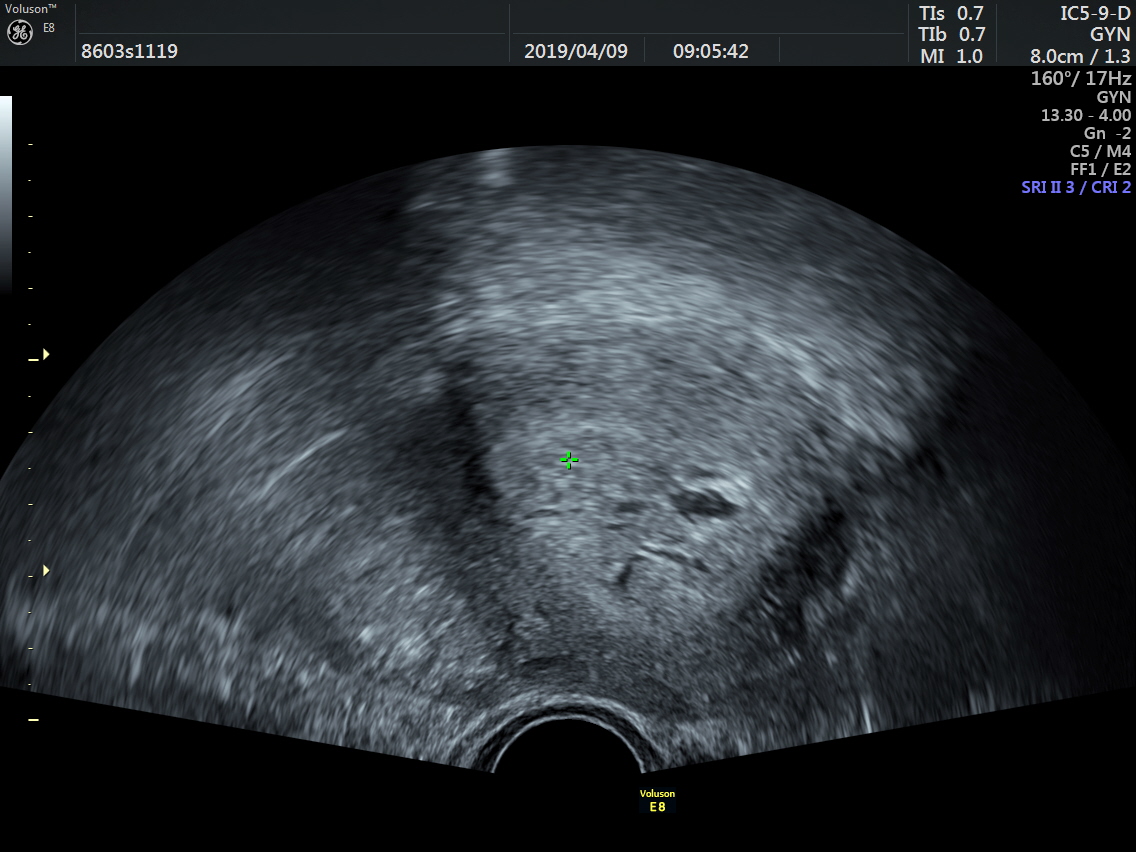Click the dark probe tip semicircle at bottom
Image resolution: width=1136 pixels, height=852 pixels.
click(x=567, y=748)
